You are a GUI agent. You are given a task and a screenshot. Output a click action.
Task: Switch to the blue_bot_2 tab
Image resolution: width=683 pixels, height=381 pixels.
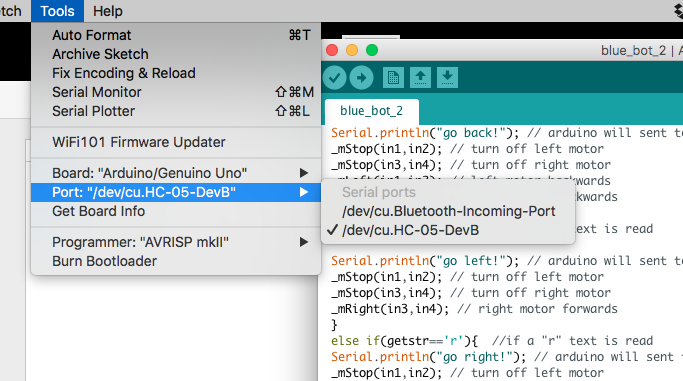coord(372,111)
